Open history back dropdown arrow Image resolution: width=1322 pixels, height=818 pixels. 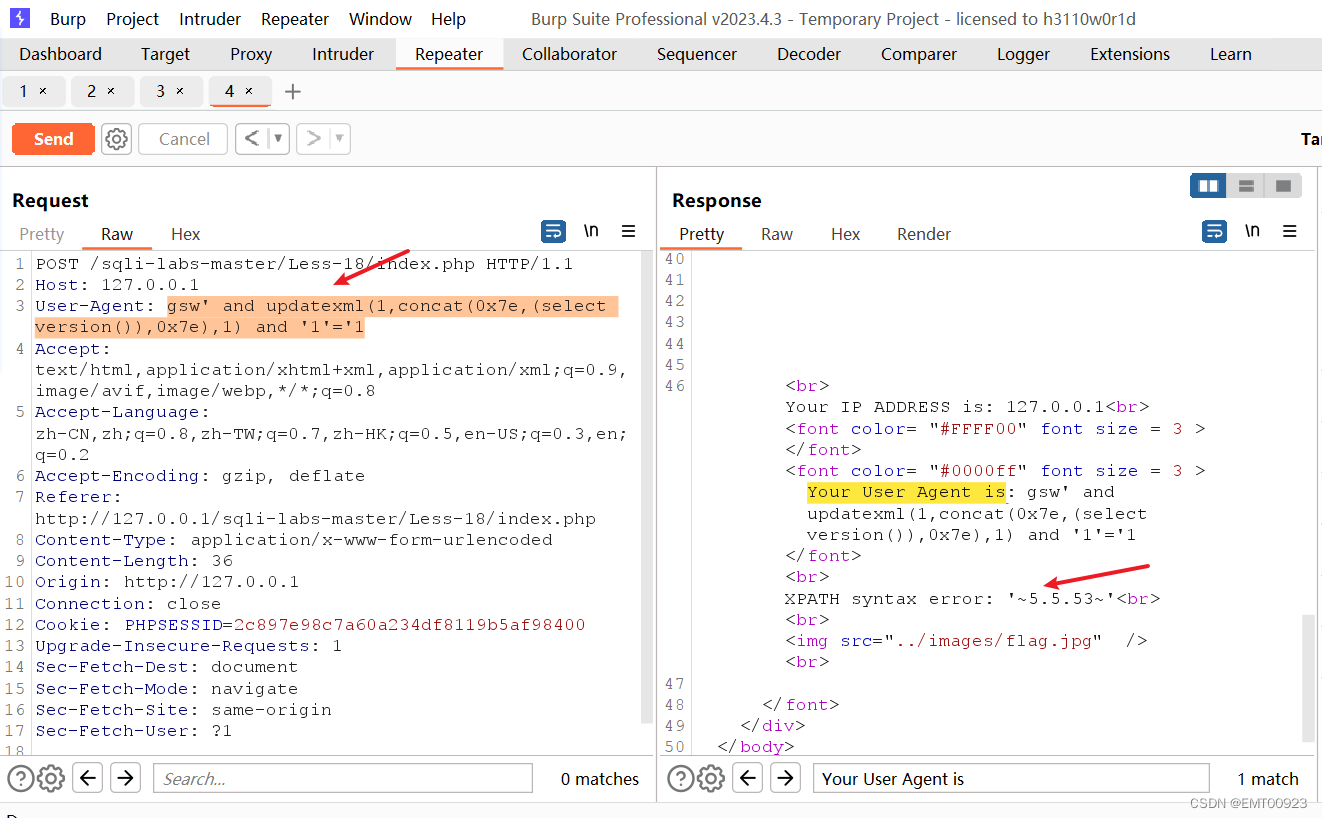pos(278,138)
